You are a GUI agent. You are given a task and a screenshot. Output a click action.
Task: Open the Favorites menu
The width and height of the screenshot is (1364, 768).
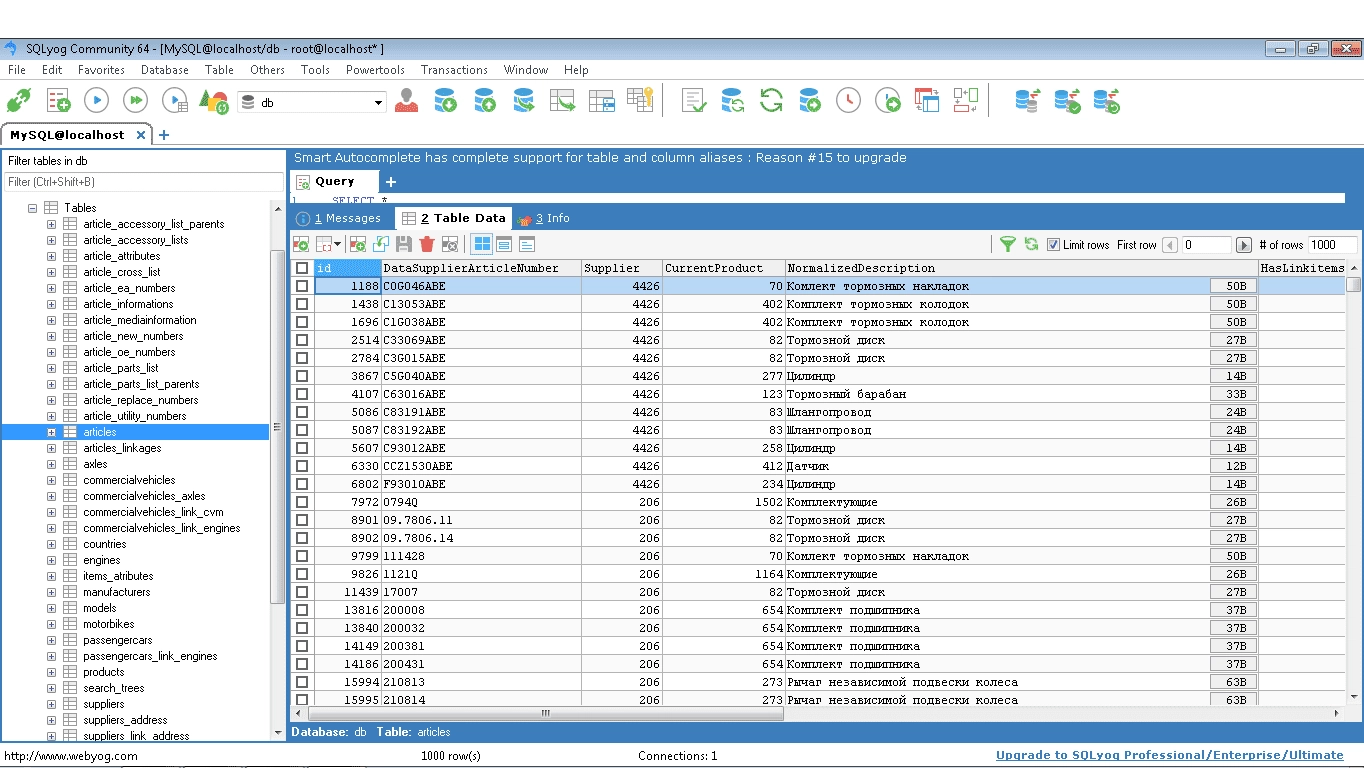tap(101, 70)
